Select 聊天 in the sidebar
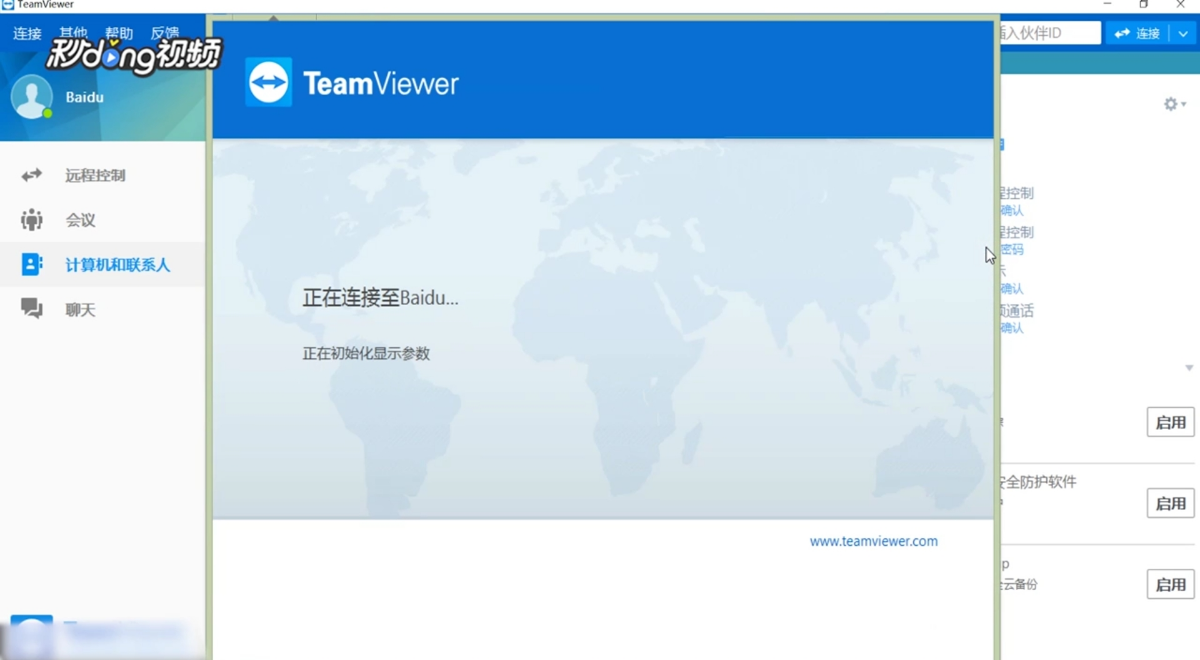 (x=80, y=310)
